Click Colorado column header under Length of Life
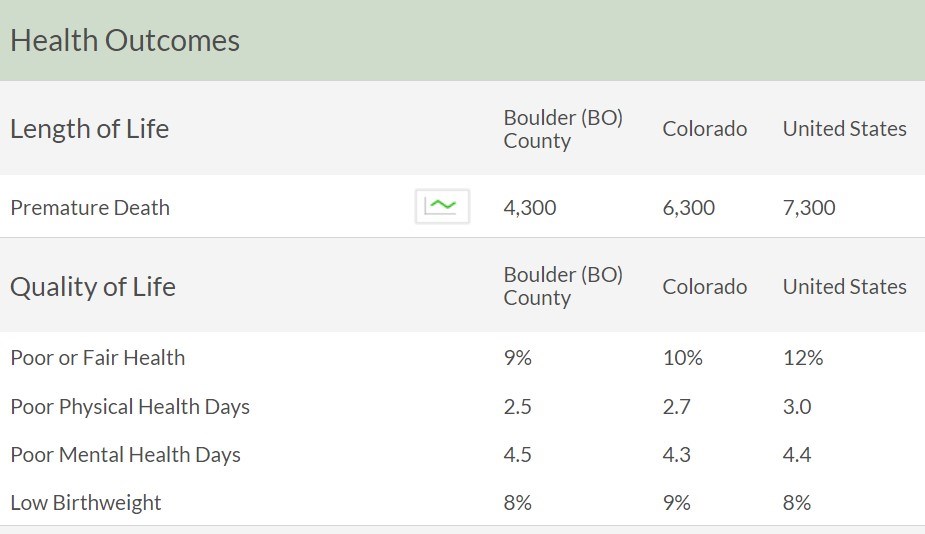This screenshot has height=534, width=925. [704, 129]
